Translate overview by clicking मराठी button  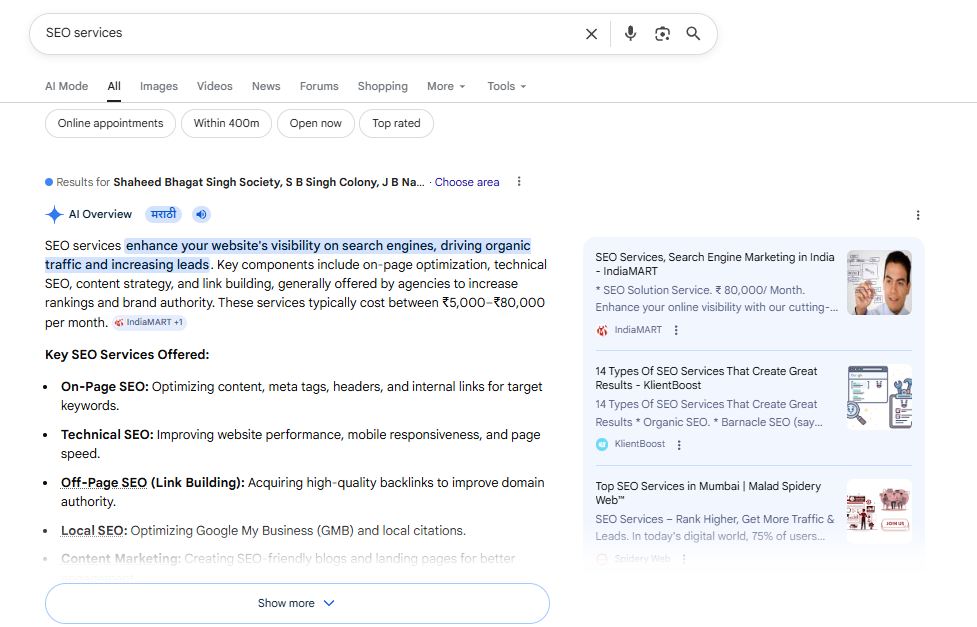pyautogui.click(x=163, y=213)
